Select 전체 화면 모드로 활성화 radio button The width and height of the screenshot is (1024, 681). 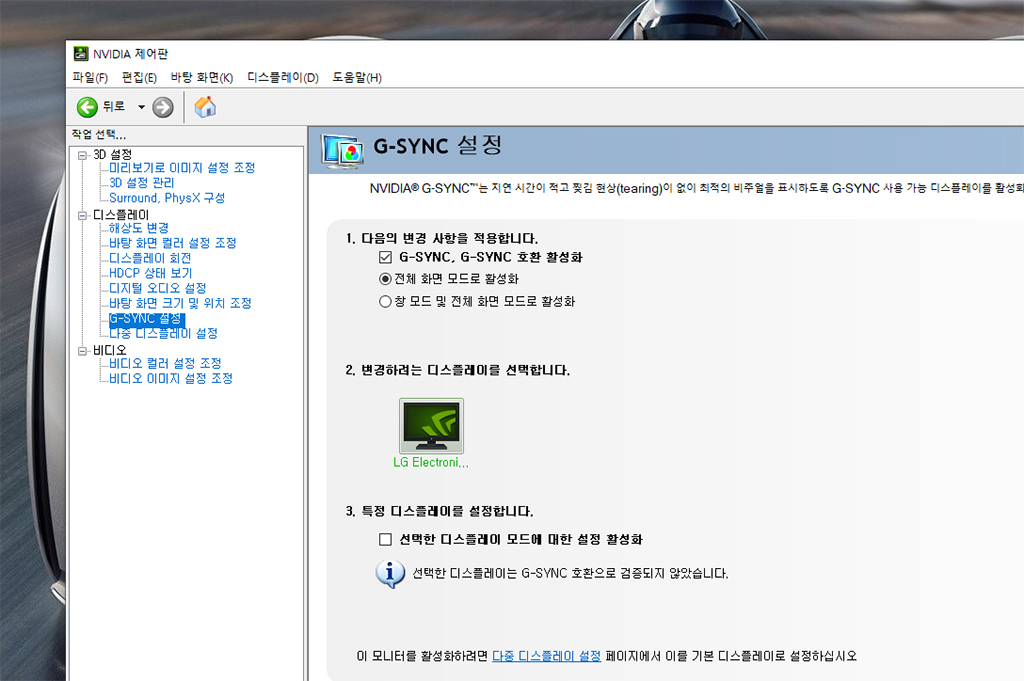pyautogui.click(x=385, y=279)
